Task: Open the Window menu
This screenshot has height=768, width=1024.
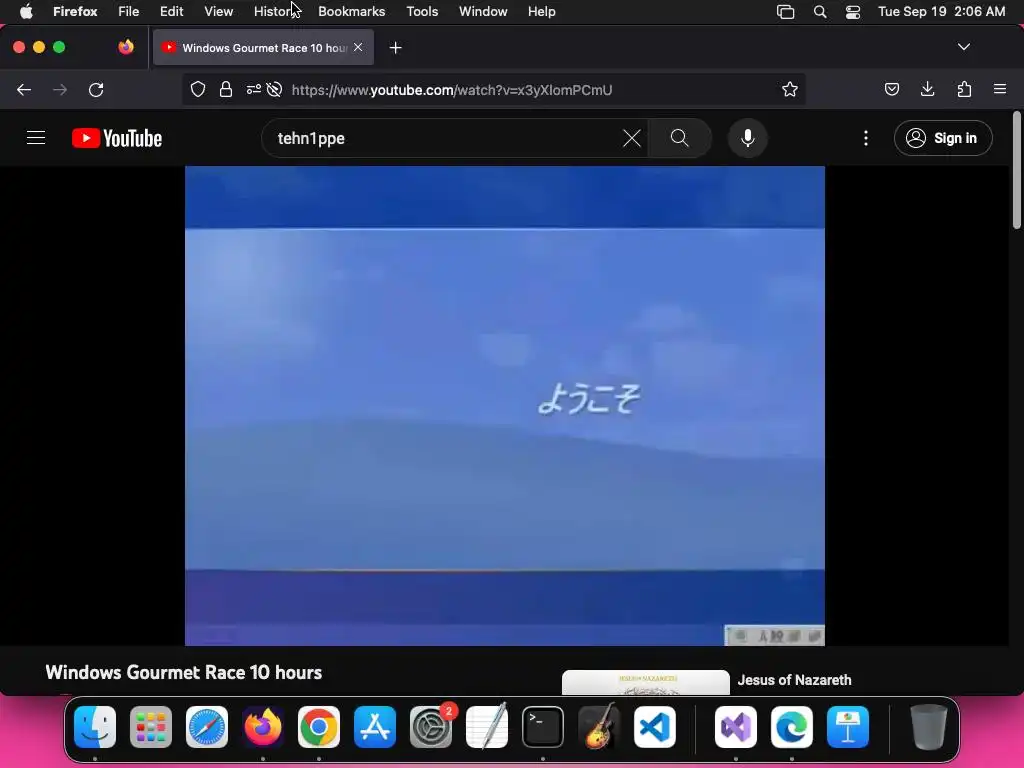Action: point(483,12)
